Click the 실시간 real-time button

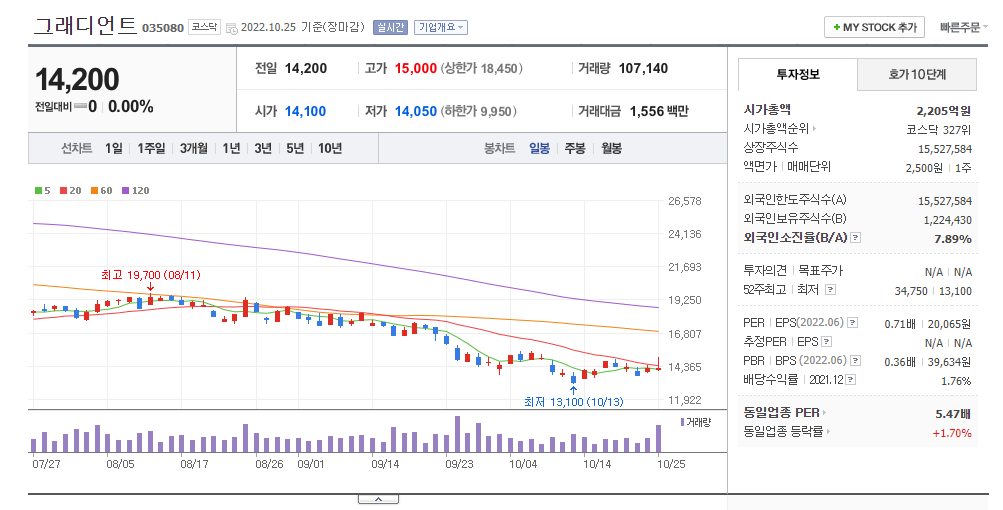[x=390, y=28]
